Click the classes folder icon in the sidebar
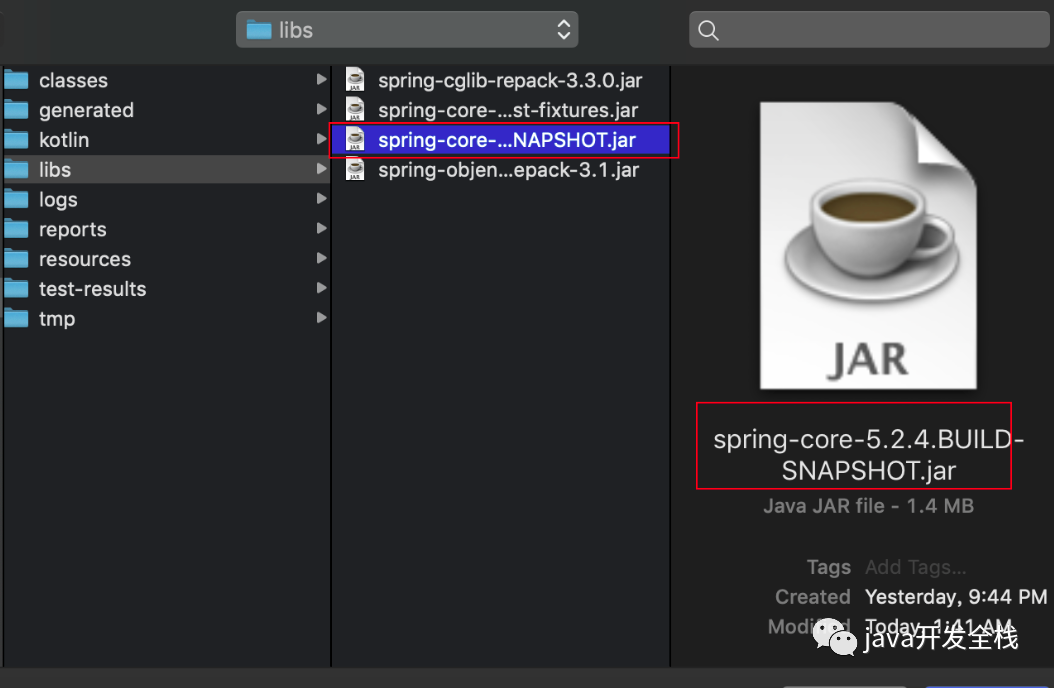This screenshot has height=688, width=1054. click(x=18, y=80)
